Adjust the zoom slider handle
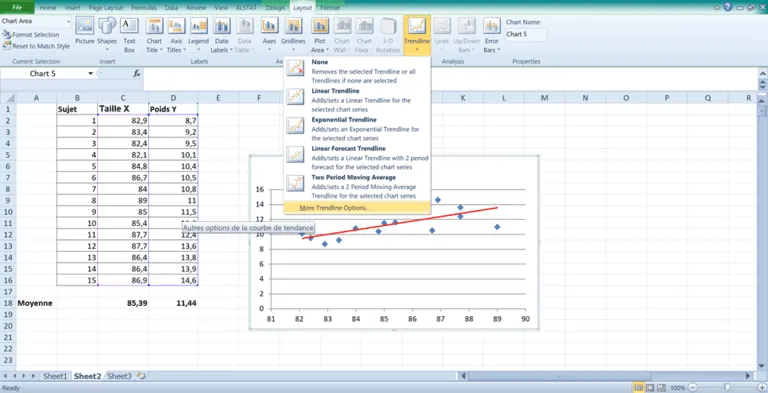 727,388
